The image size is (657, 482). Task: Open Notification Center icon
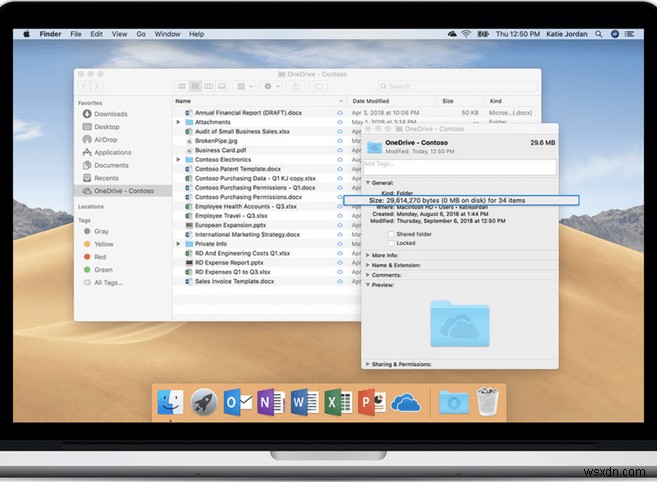click(629, 34)
